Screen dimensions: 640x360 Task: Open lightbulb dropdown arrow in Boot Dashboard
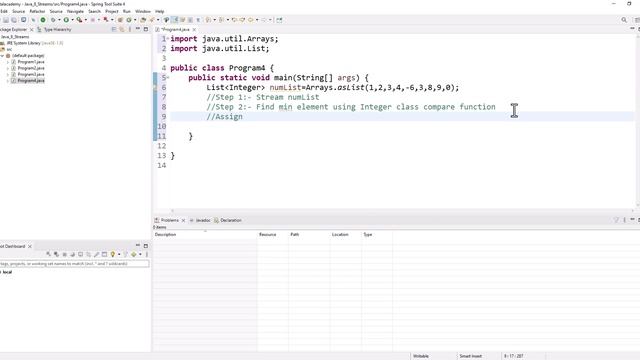pyautogui.click(x=119, y=254)
